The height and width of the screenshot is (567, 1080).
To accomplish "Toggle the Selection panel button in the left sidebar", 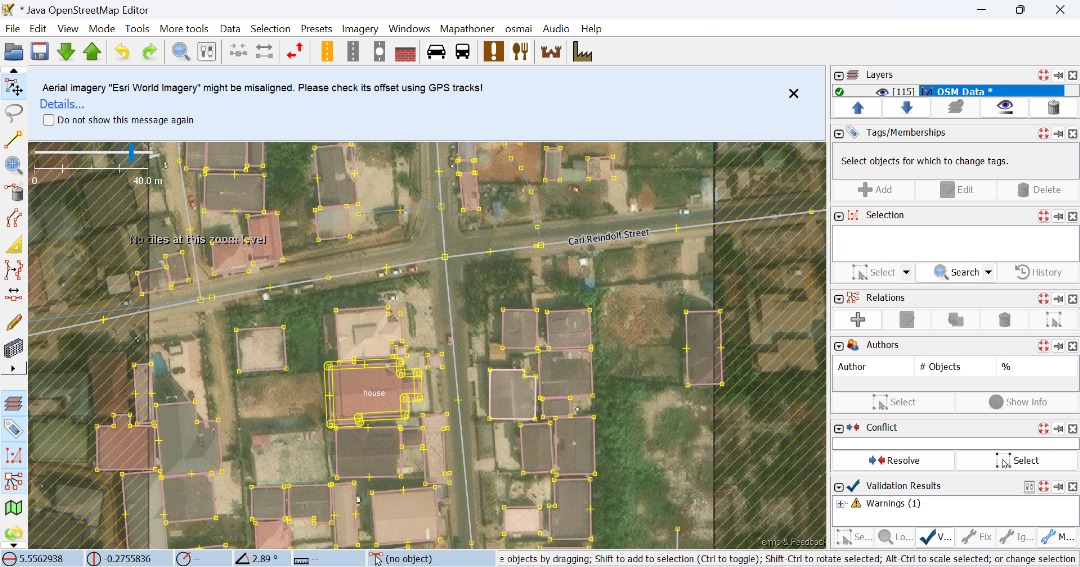I will tap(13, 455).
